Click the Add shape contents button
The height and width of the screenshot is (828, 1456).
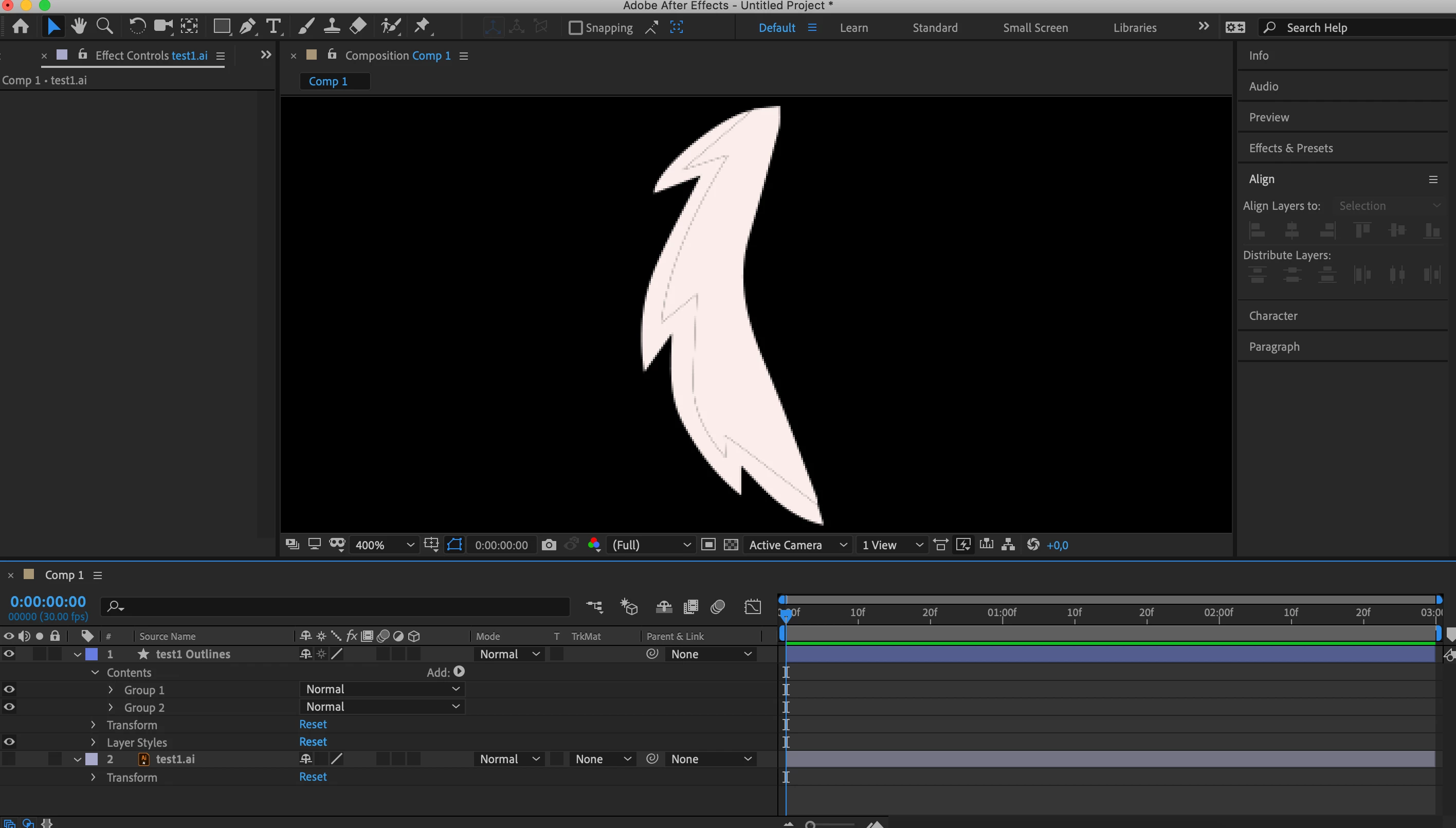460,672
